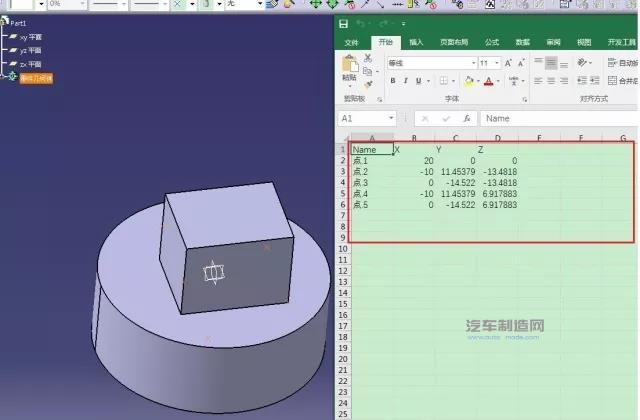Click the front face of the 3D box
The height and width of the screenshot is (420, 640).
click(x=238, y=276)
